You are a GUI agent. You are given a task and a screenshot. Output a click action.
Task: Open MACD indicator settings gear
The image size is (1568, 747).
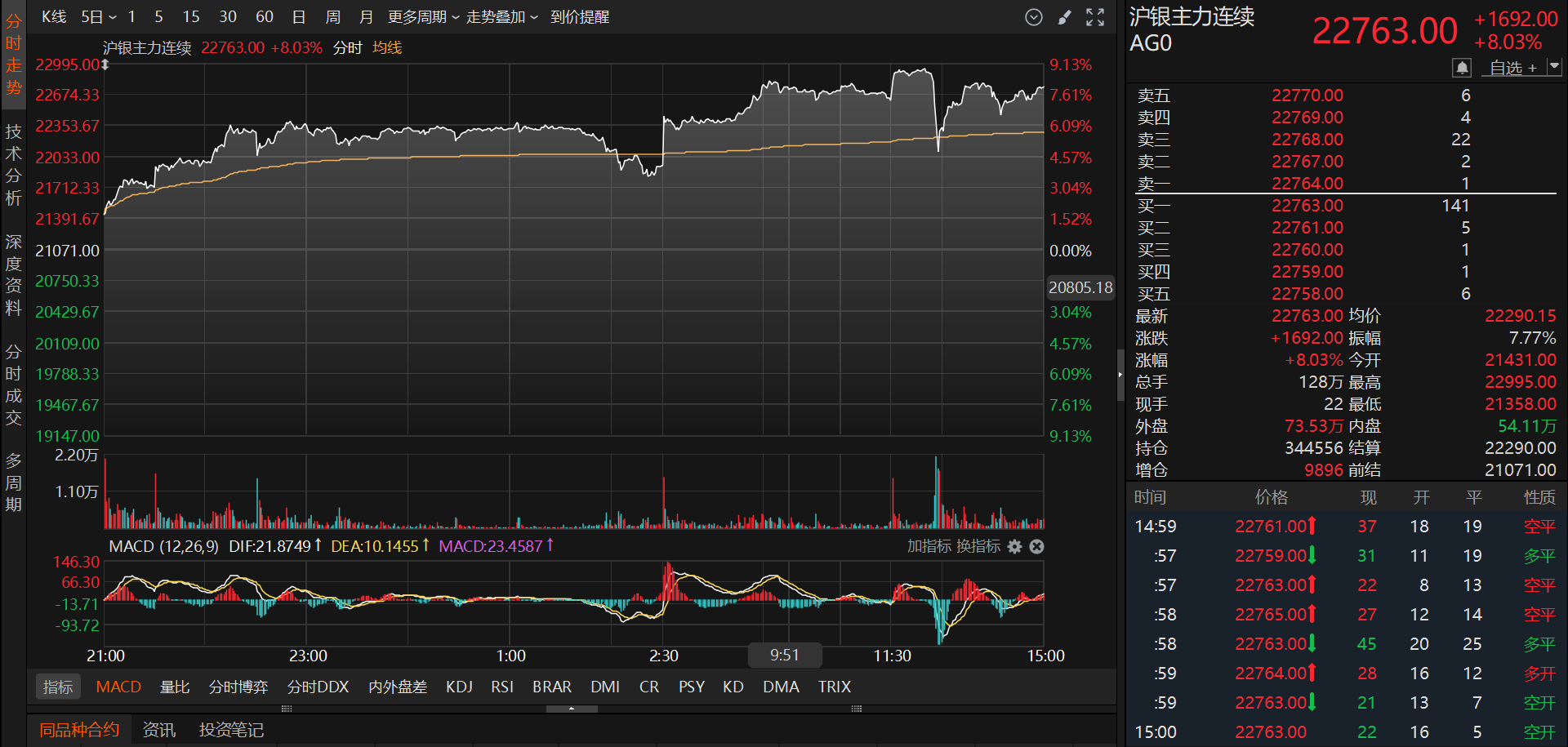[1014, 546]
